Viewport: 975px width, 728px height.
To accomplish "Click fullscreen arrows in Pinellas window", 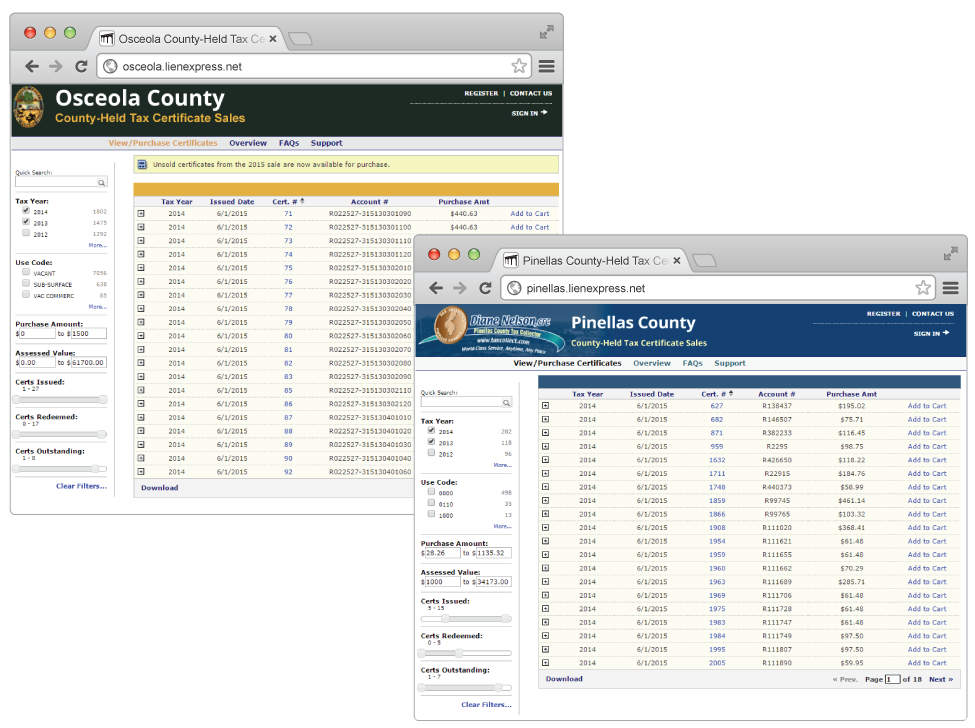I will point(950,254).
